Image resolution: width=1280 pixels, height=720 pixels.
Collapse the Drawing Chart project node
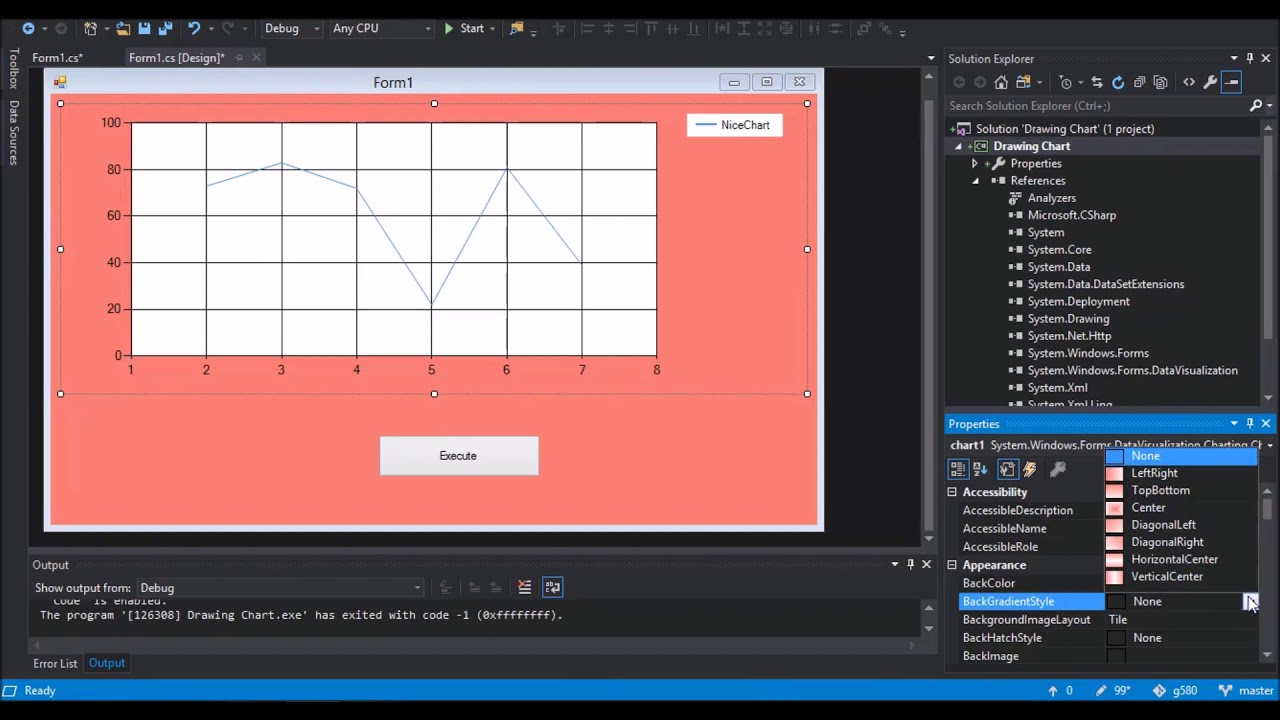tap(958, 146)
